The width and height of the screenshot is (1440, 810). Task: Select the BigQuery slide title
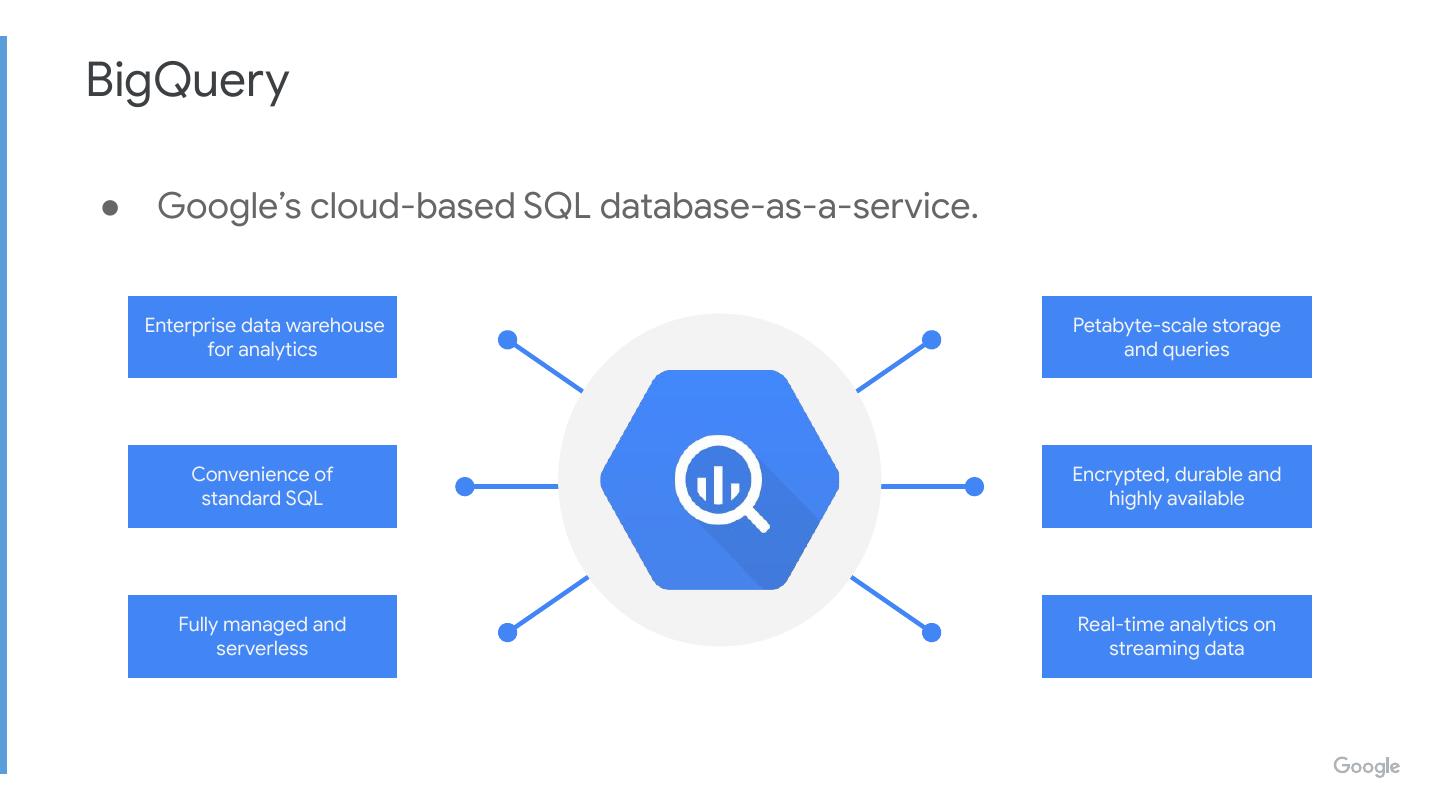pyautogui.click(x=188, y=80)
